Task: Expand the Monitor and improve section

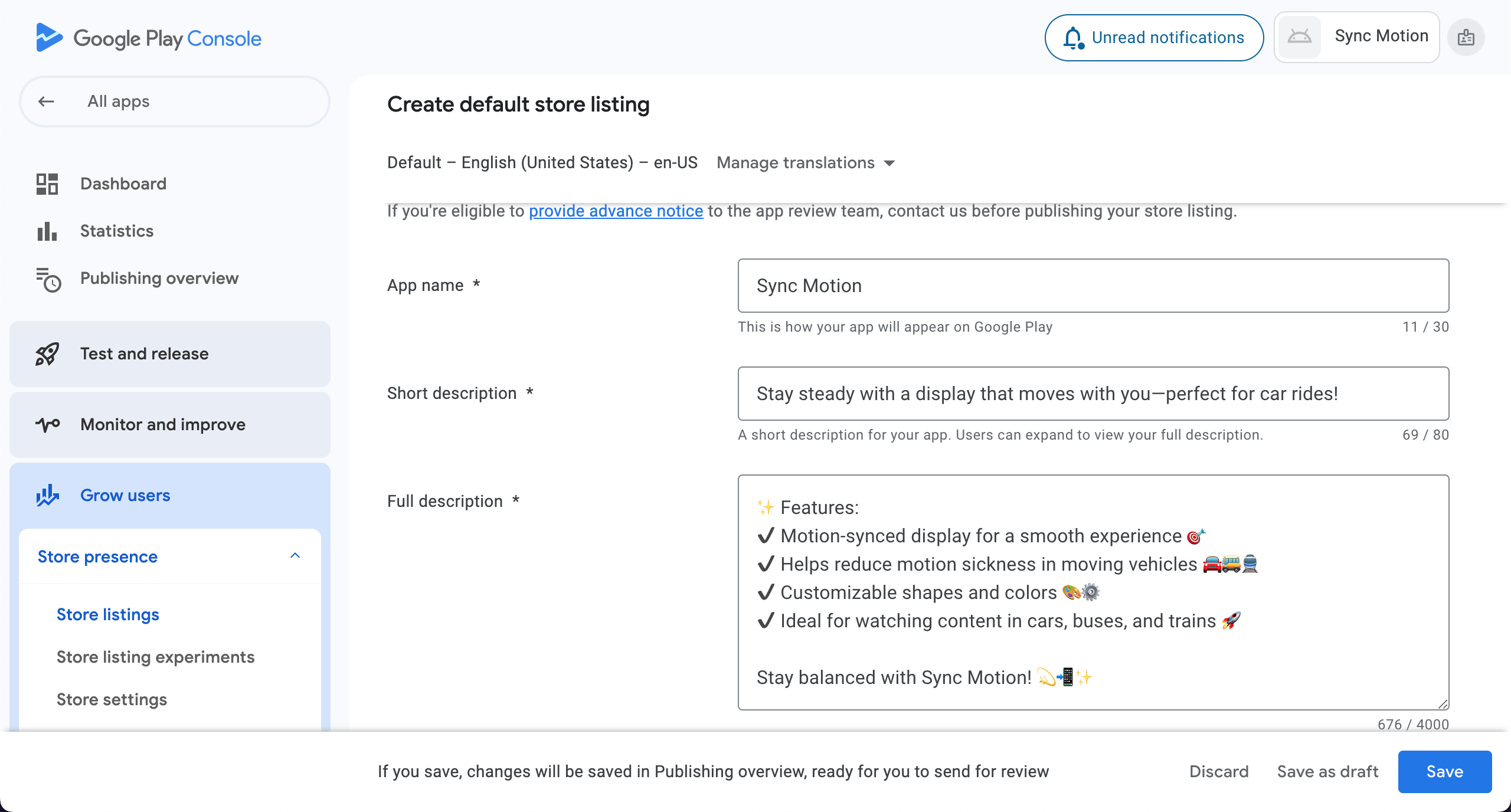Action: coord(170,425)
